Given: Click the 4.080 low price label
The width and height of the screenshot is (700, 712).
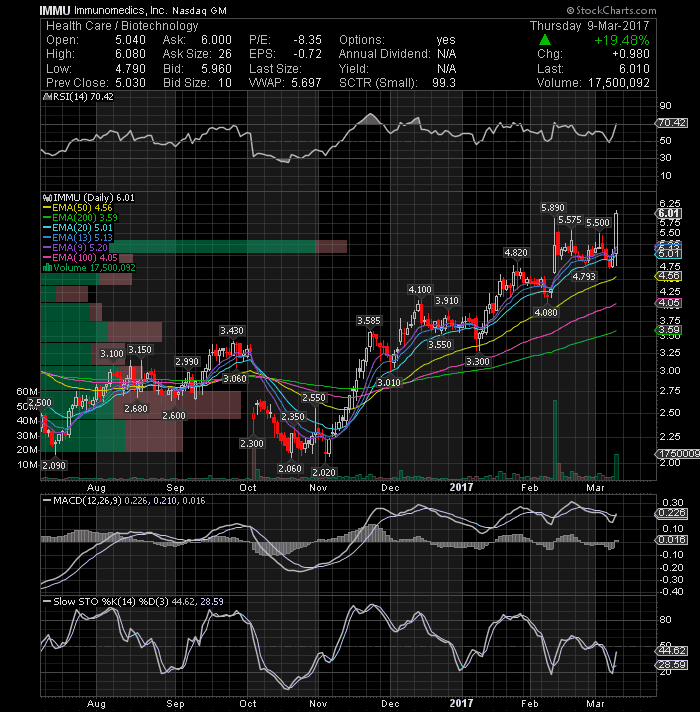Looking at the screenshot, I should click(x=546, y=312).
